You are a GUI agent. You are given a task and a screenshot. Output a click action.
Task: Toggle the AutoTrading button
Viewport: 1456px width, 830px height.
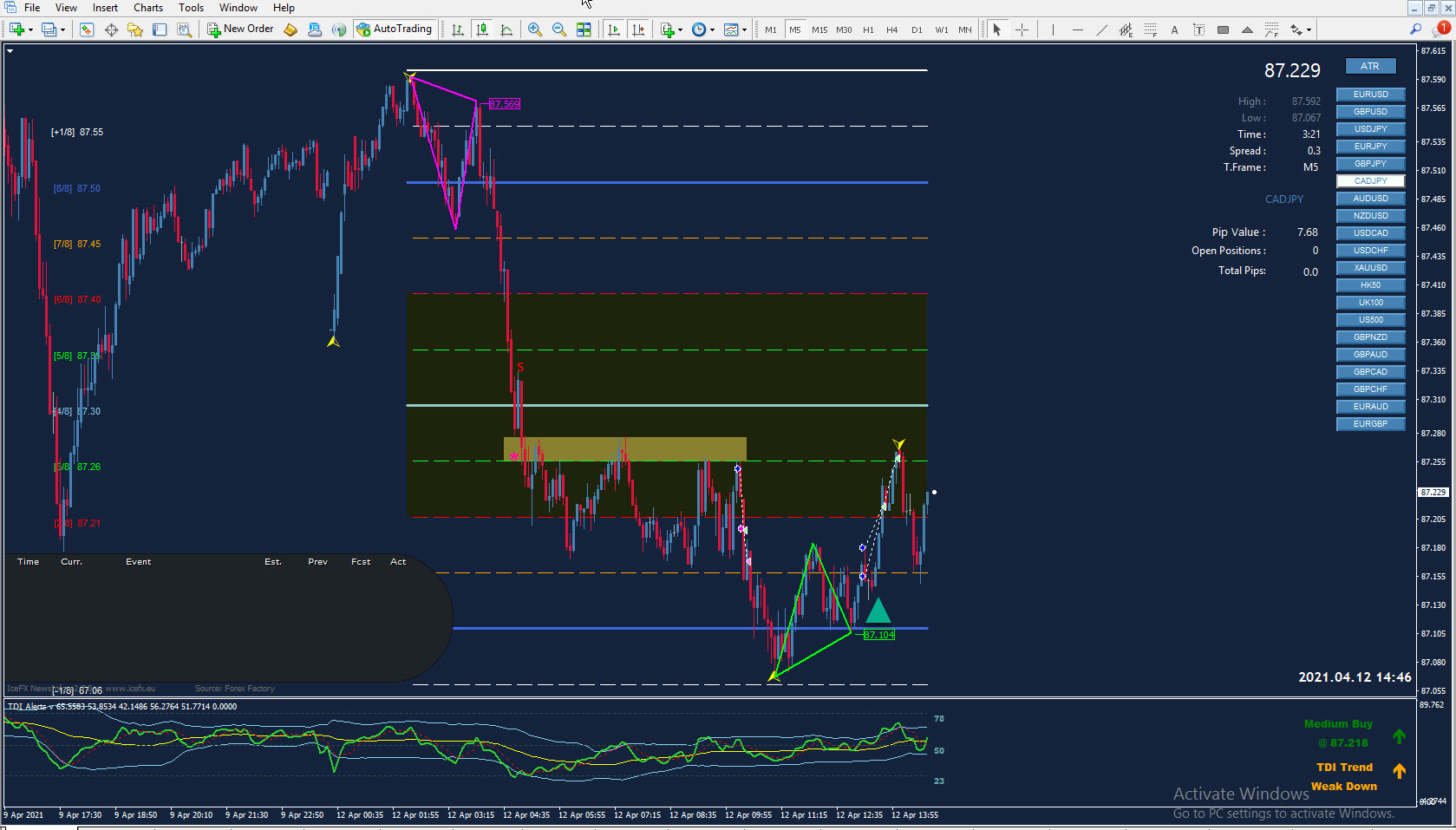pos(395,29)
